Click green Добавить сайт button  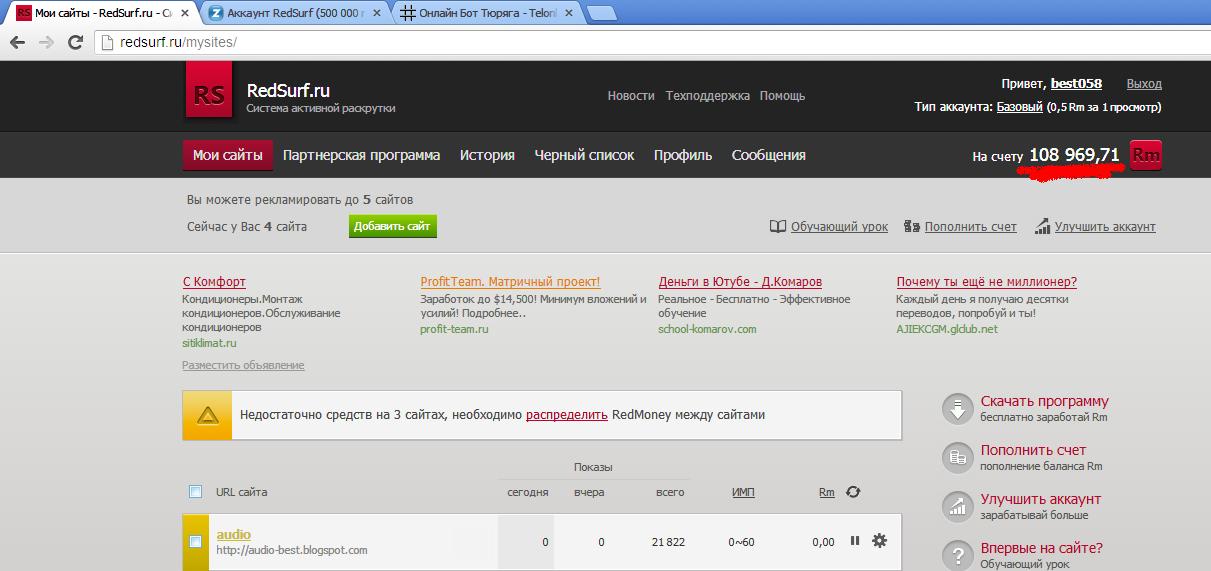pos(393,227)
